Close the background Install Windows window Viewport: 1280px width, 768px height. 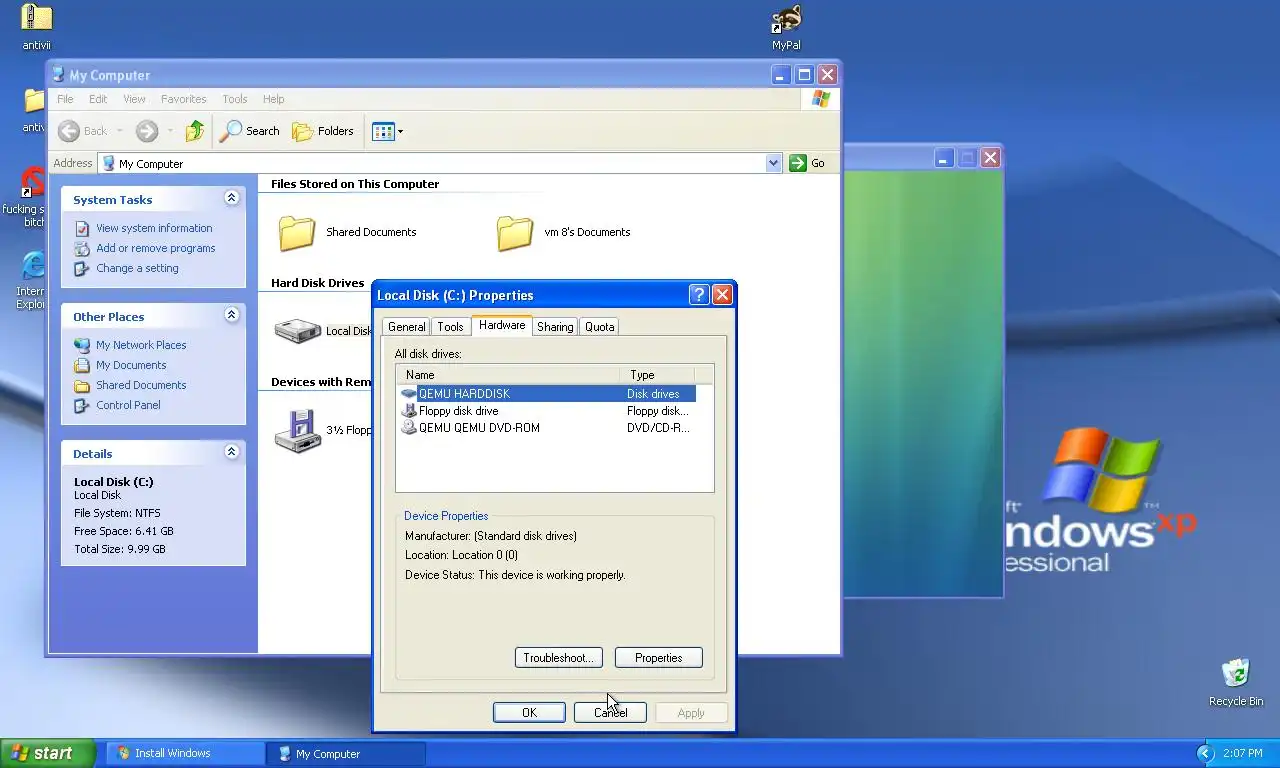click(990, 158)
